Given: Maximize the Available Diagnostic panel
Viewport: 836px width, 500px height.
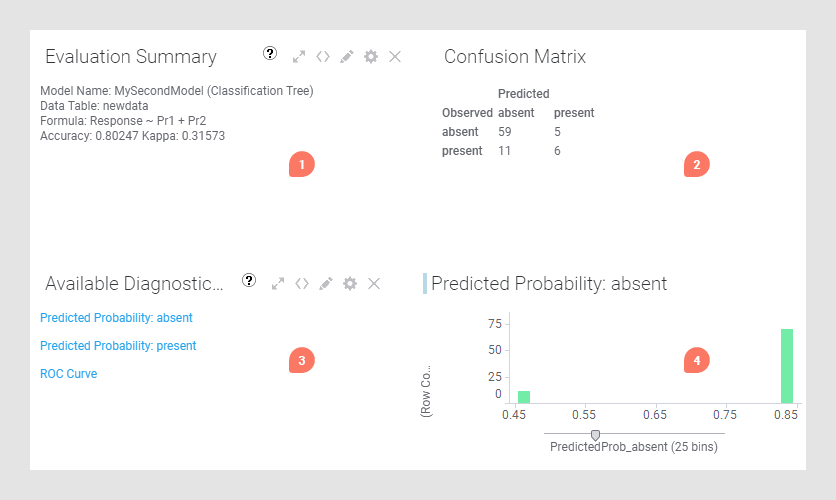Looking at the screenshot, I should tap(278, 284).
